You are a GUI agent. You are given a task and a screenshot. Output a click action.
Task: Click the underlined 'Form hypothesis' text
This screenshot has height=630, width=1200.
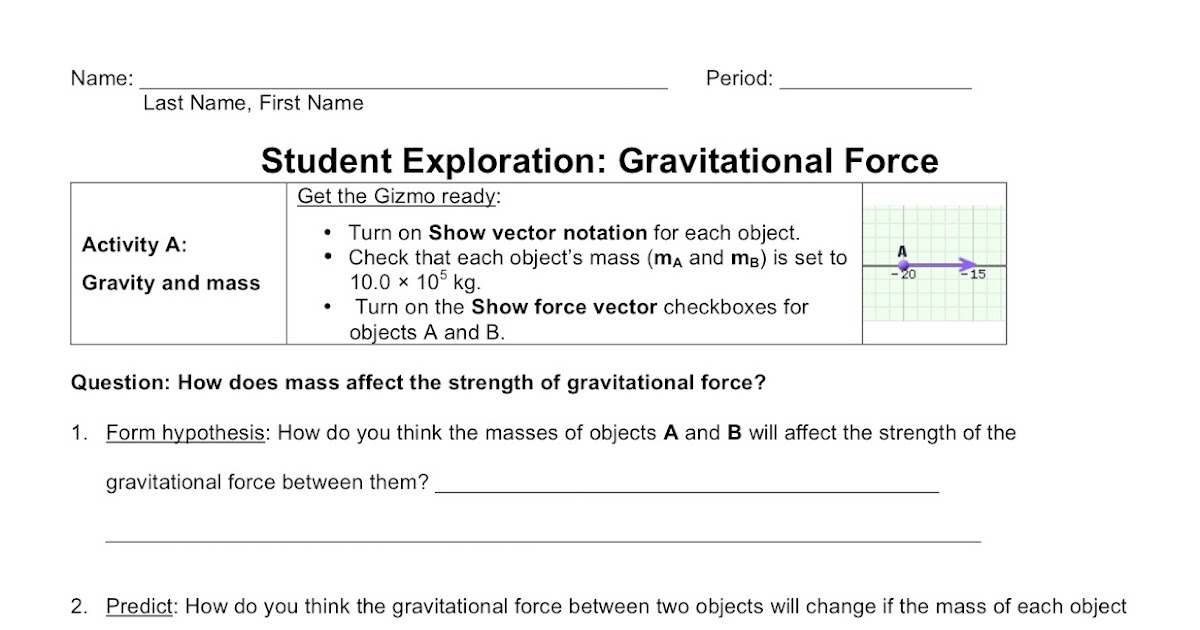(186, 433)
